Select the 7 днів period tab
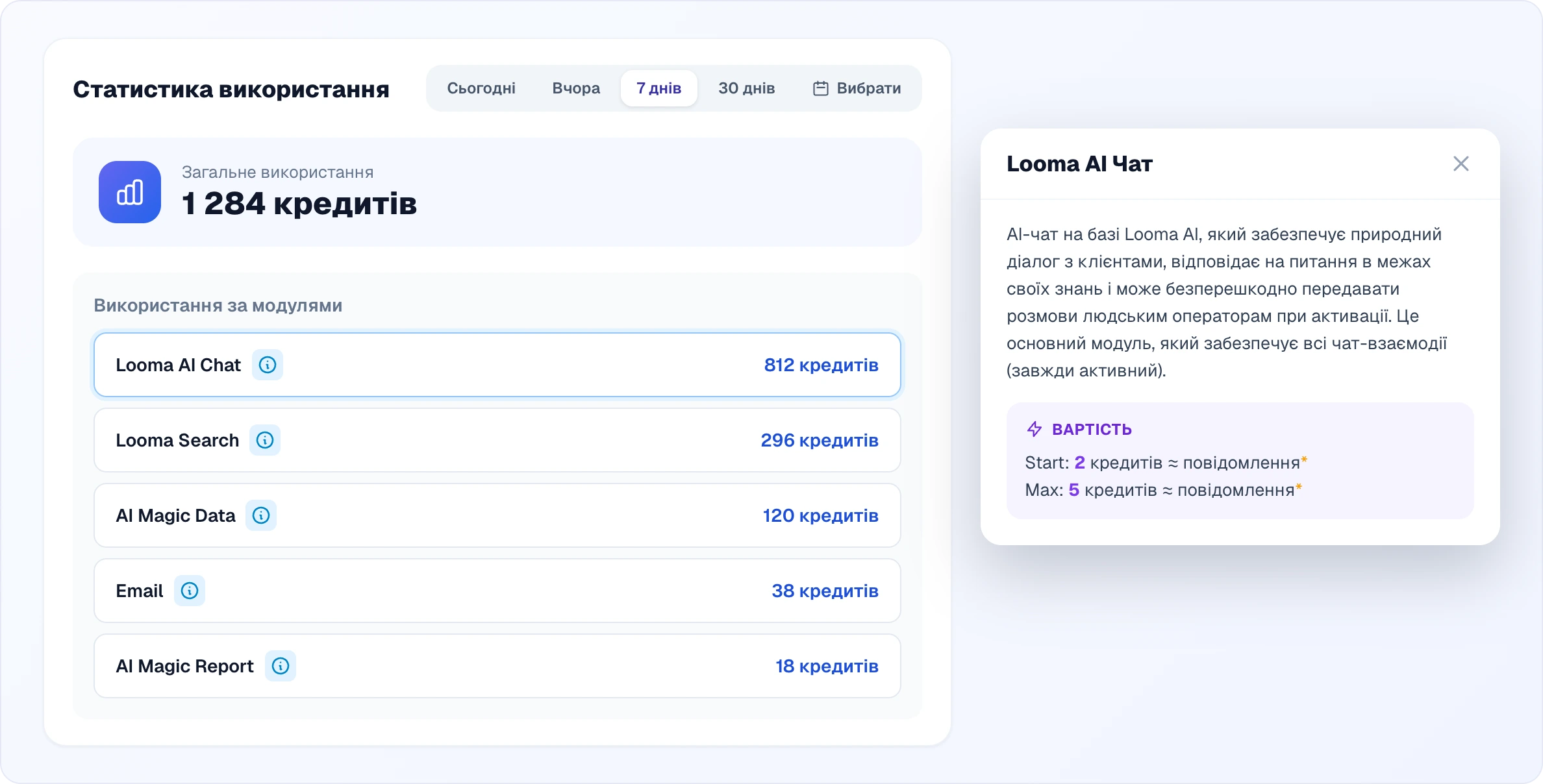The width and height of the screenshot is (1543, 784). 659,88
